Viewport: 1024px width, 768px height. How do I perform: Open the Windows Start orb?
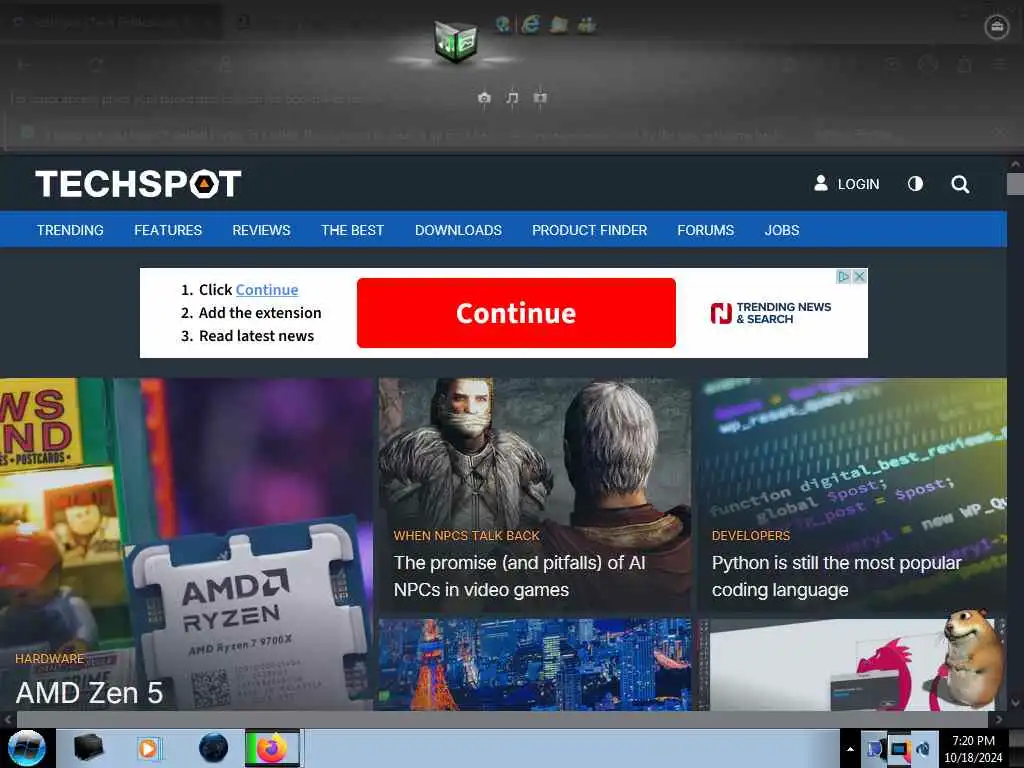coord(27,748)
